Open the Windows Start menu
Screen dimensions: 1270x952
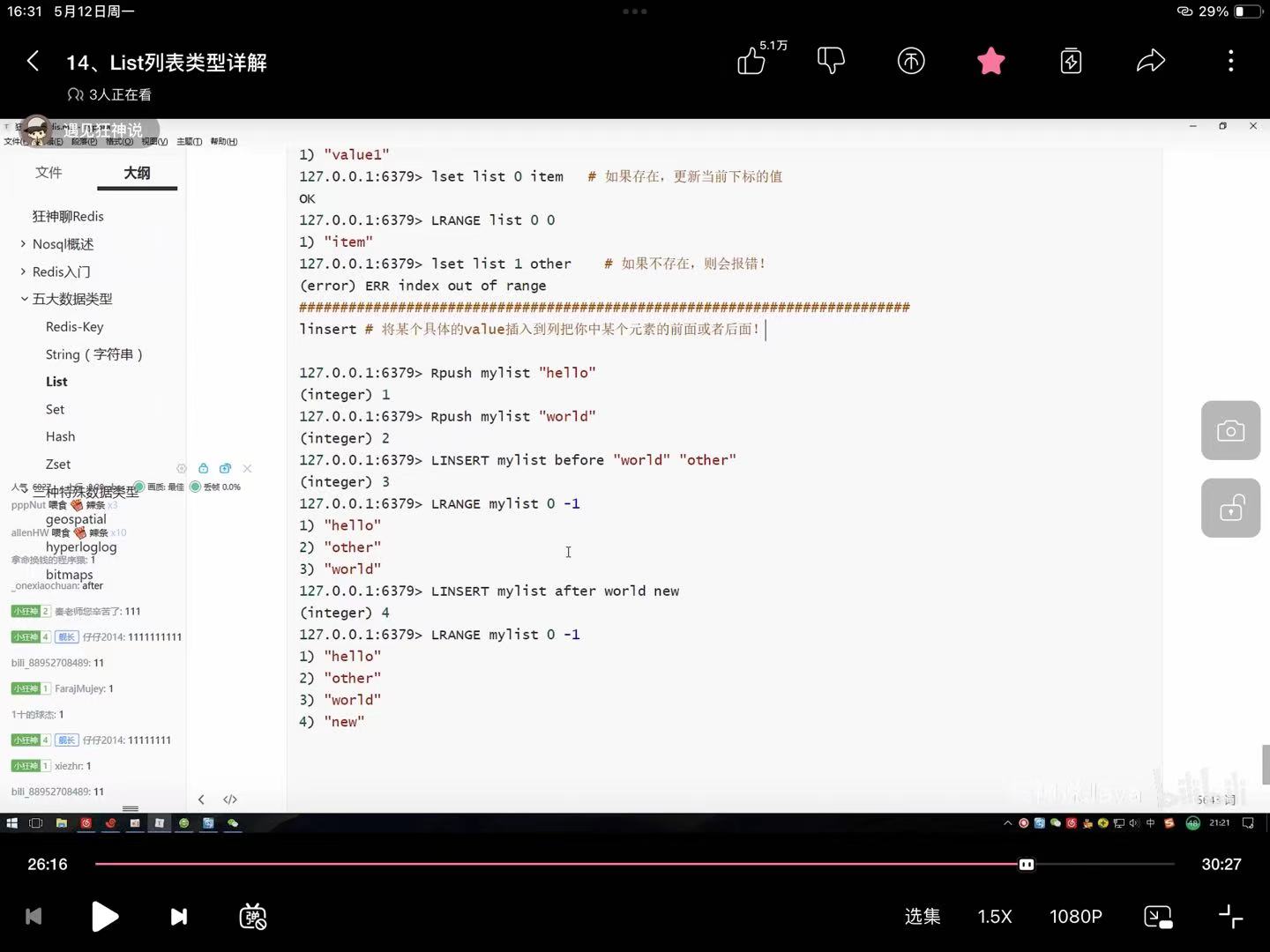pyautogui.click(x=11, y=823)
